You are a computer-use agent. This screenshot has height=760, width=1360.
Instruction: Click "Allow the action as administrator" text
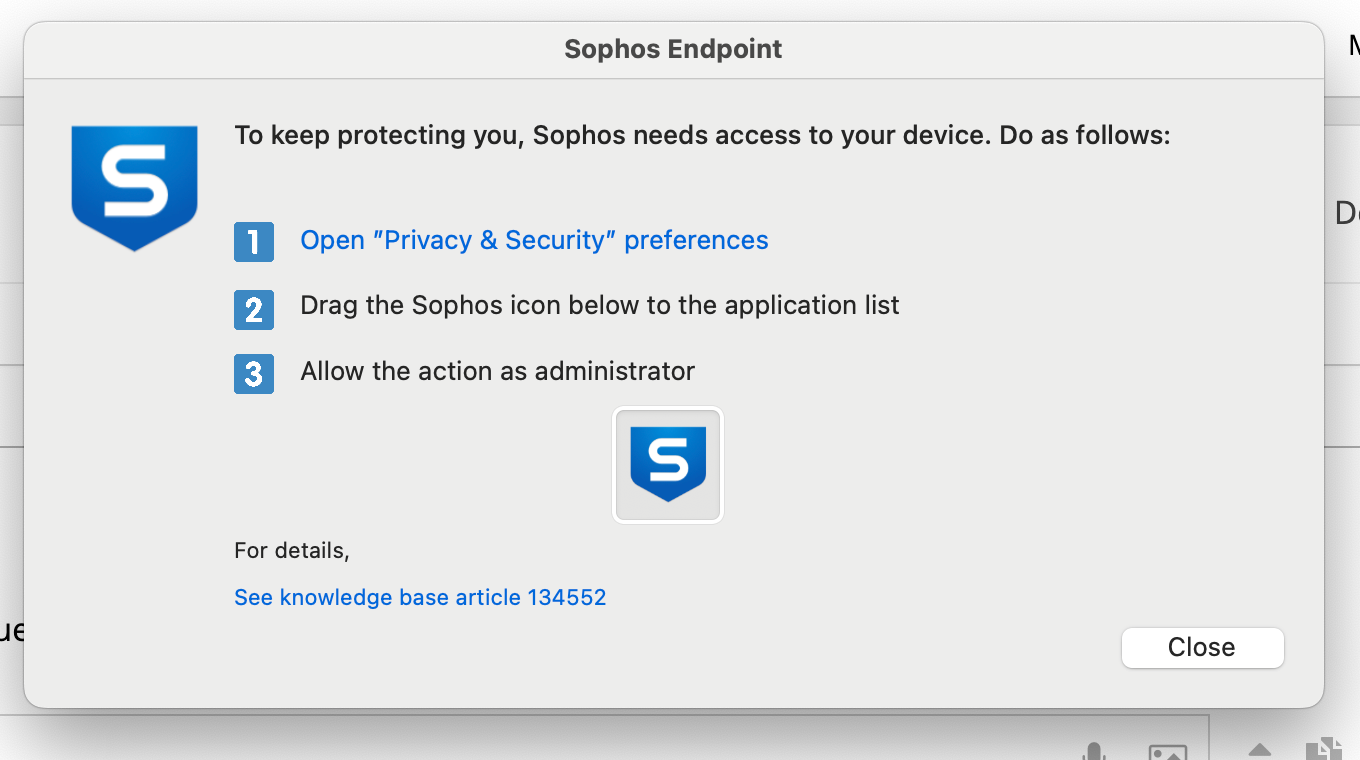pyautogui.click(x=497, y=372)
